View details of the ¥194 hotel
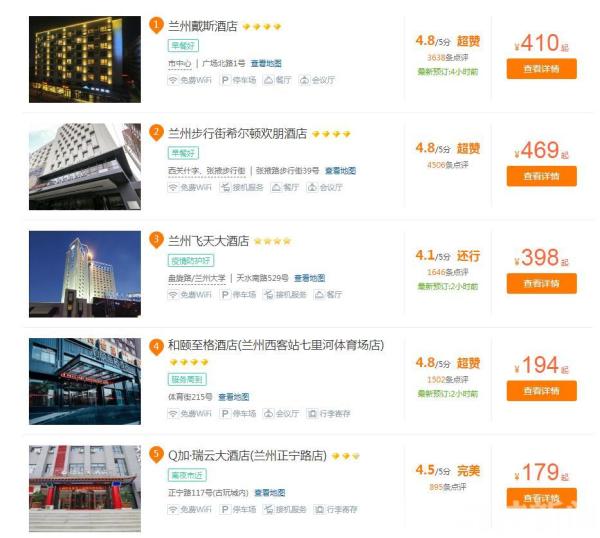600x538 pixels. point(541,390)
